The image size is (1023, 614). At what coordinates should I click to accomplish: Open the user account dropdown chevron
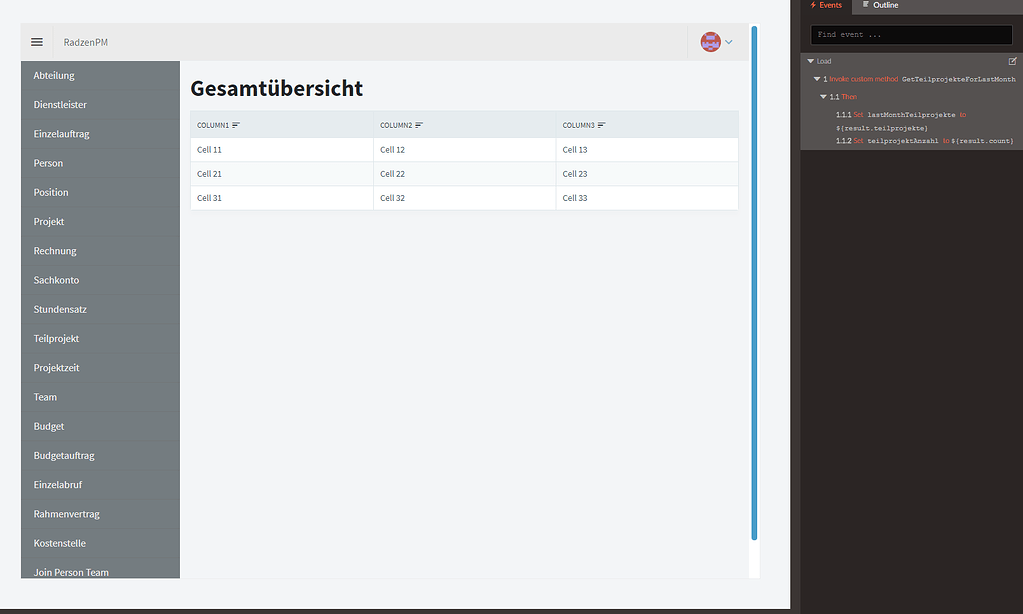728,41
